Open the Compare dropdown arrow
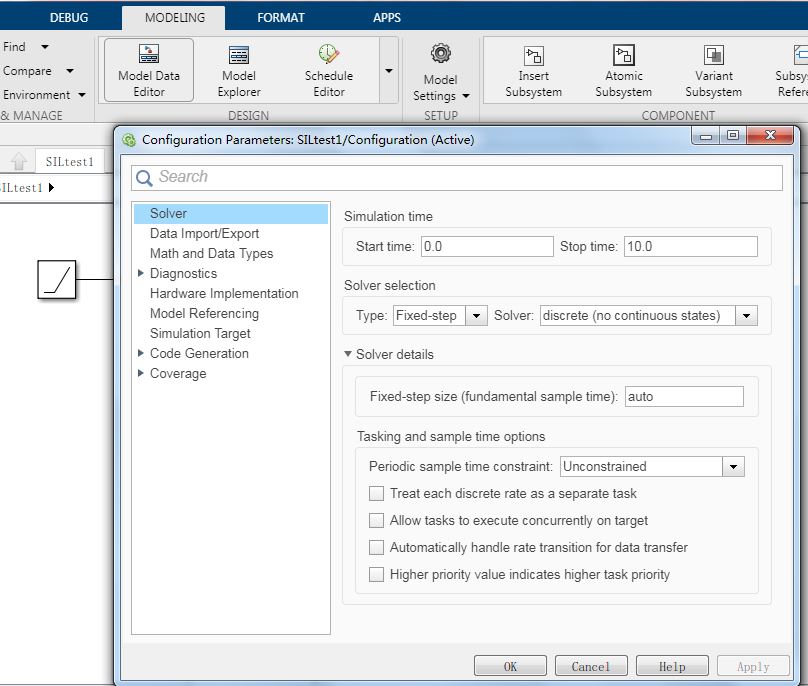This screenshot has height=686, width=808. click(70, 71)
